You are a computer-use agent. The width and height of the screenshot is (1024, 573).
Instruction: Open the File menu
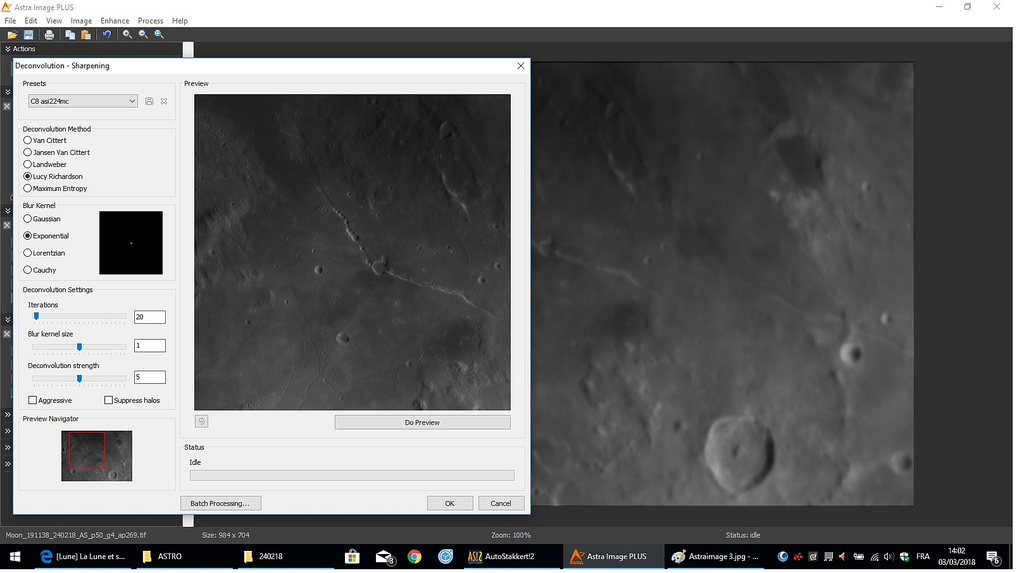[10, 21]
